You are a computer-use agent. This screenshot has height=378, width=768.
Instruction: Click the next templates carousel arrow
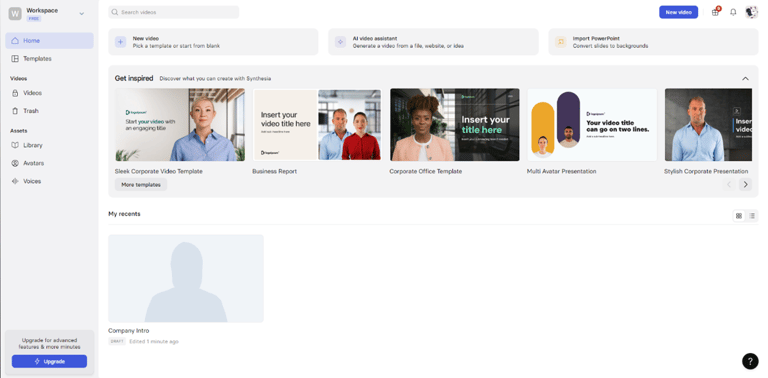click(x=745, y=185)
